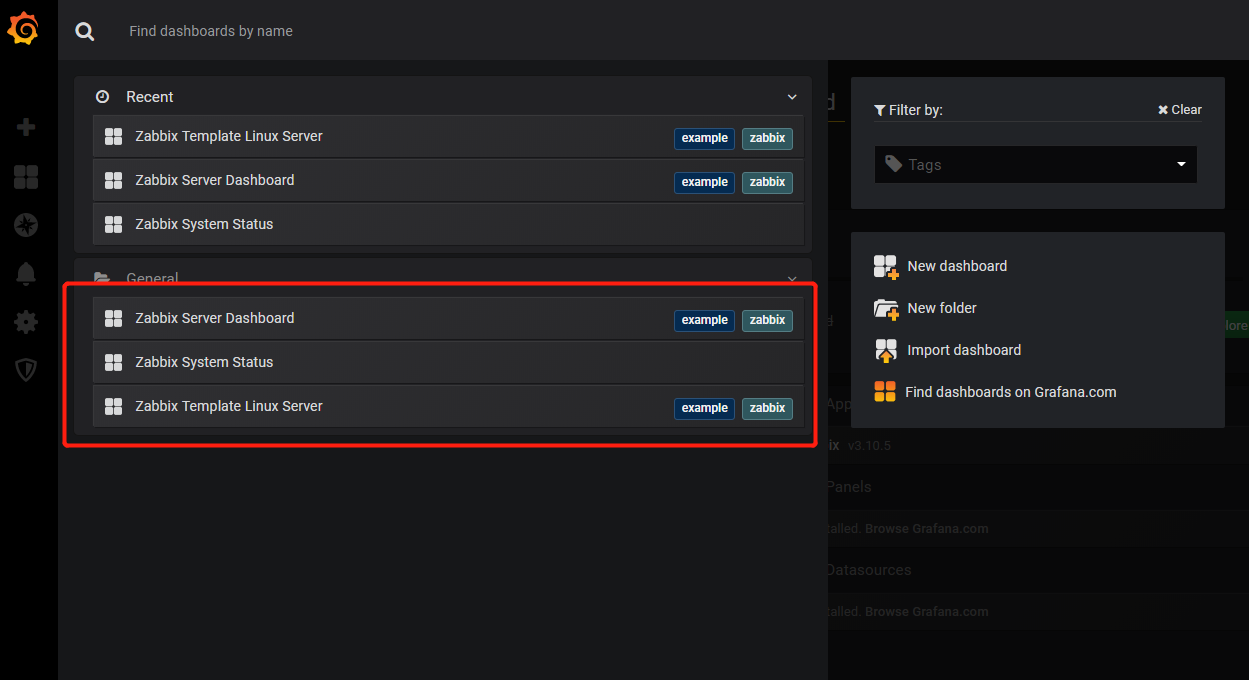Click dashboard icon of Recent Zabbix System Status
1249x680 pixels.
tap(114, 225)
